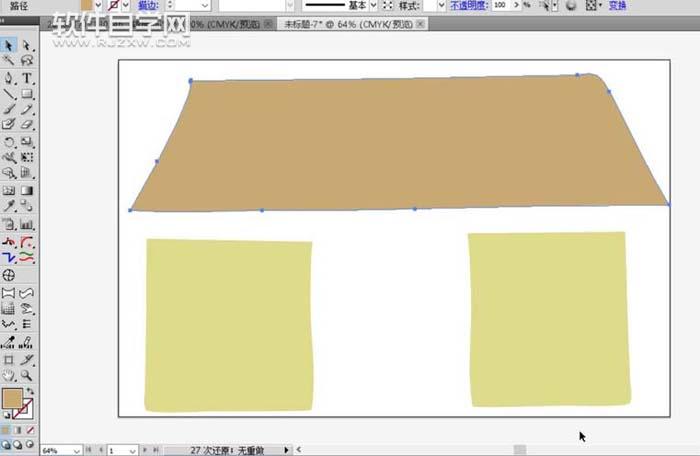Open the fill color swatch in control bar
Viewport: 700px width, 456px height.
pyautogui.click(x=87, y=5)
